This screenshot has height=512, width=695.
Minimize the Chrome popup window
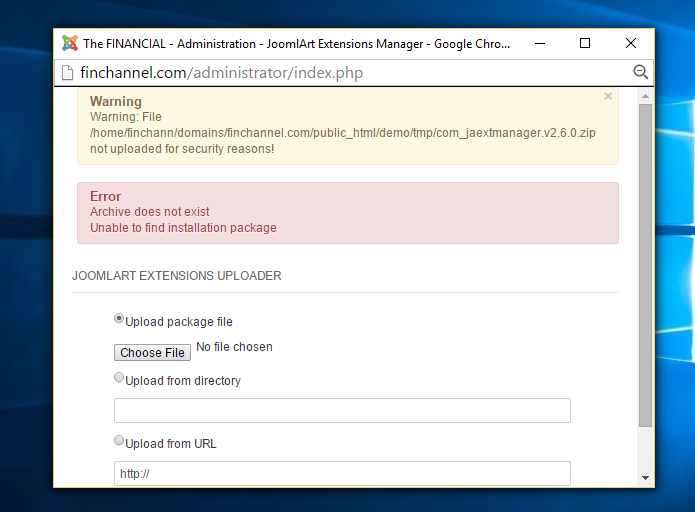pos(539,43)
